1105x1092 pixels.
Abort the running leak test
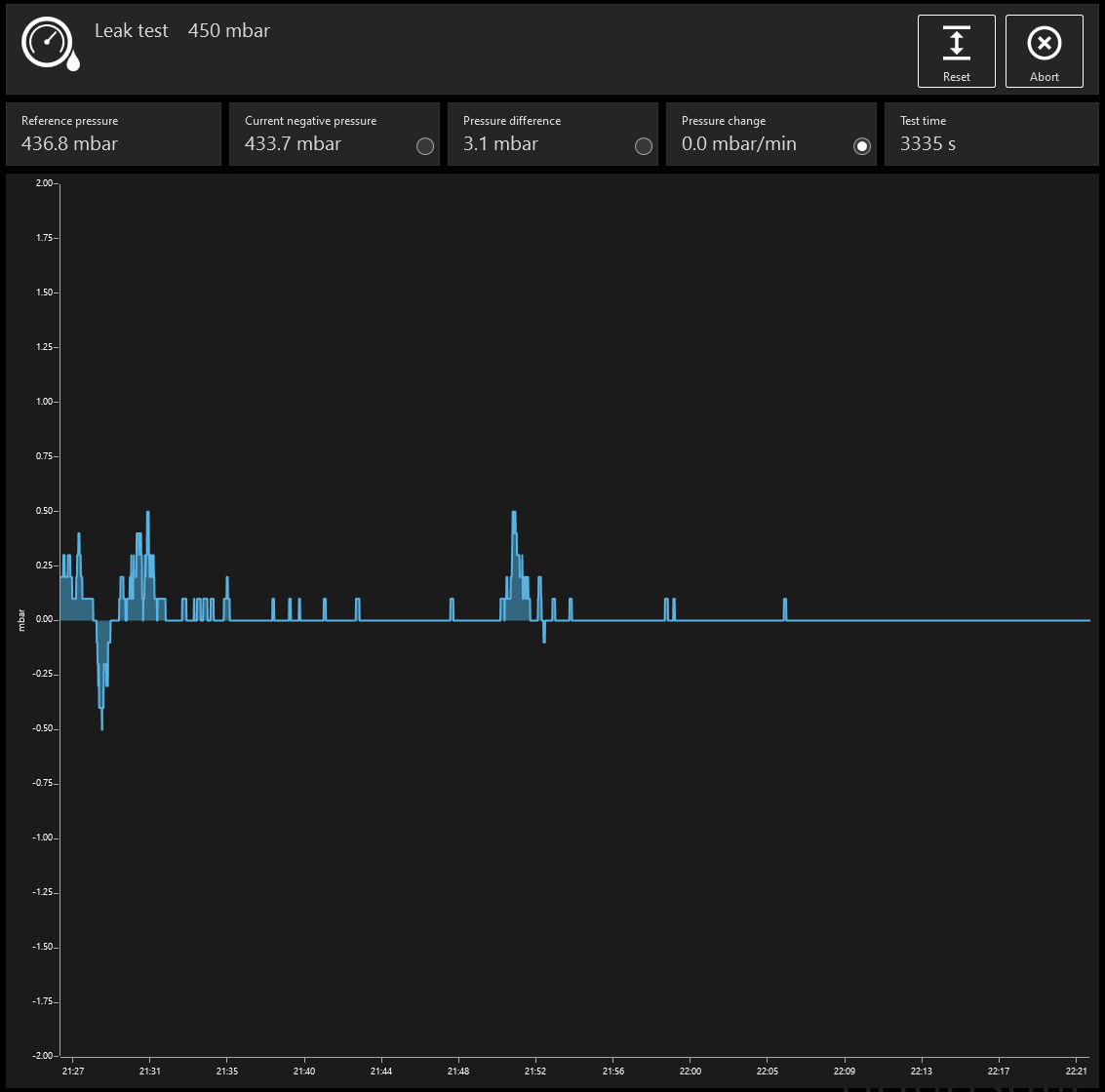click(x=1044, y=52)
